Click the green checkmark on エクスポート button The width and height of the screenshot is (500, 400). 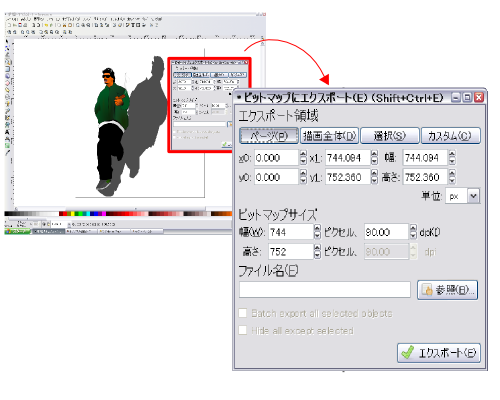coord(408,353)
